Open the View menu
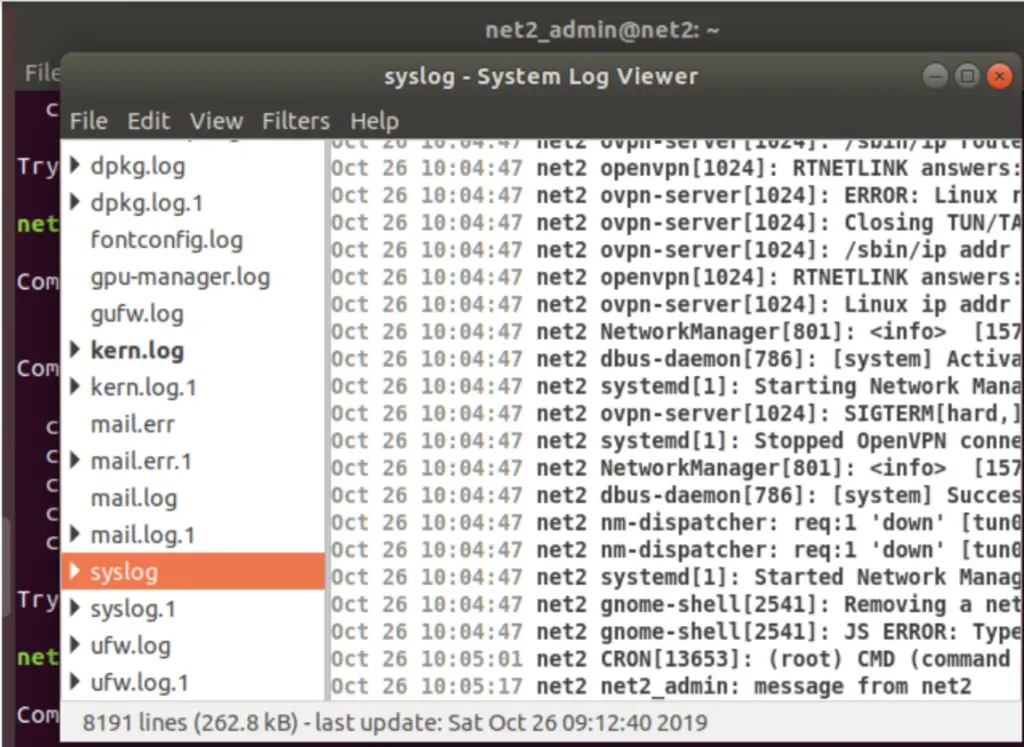Image resolution: width=1024 pixels, height=747 pixels. pos(216,121)
